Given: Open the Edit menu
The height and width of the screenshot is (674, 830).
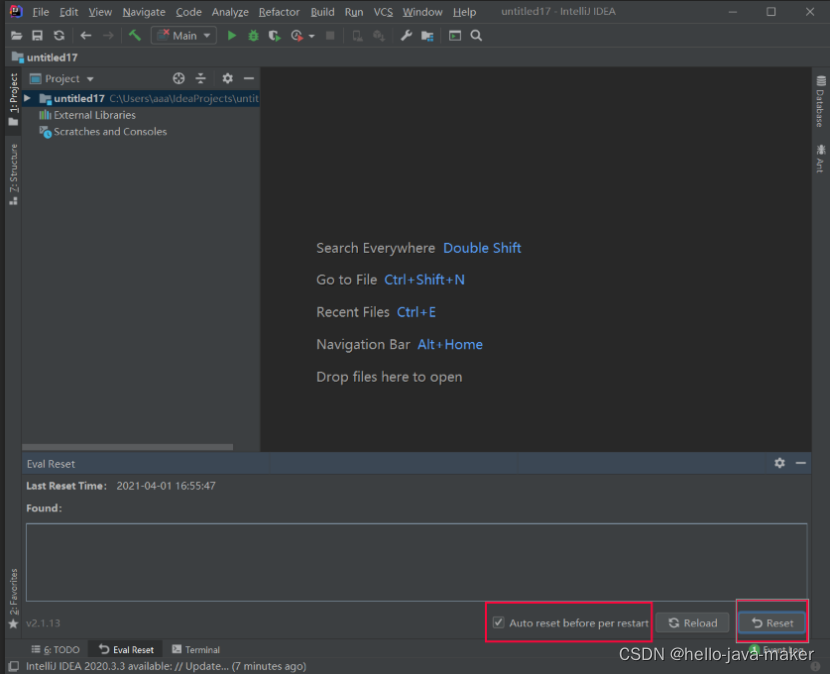Looking at the screenshot, I should click(69, 12).
